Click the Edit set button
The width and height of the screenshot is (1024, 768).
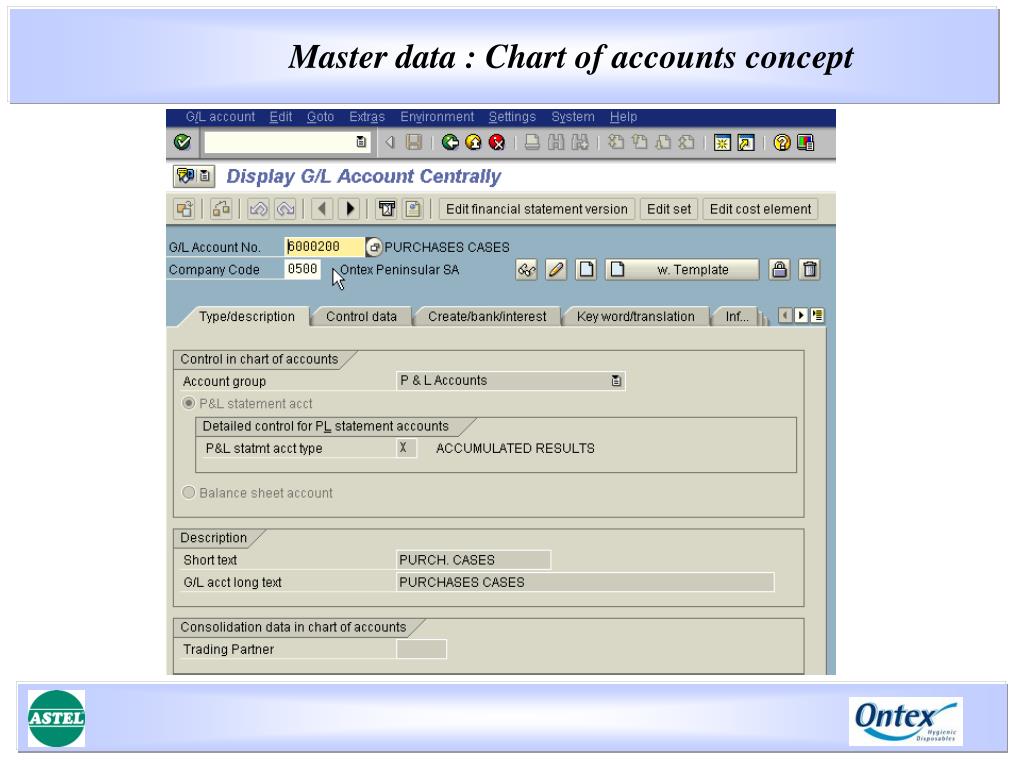pyautogui.click(x=669, y=209)
